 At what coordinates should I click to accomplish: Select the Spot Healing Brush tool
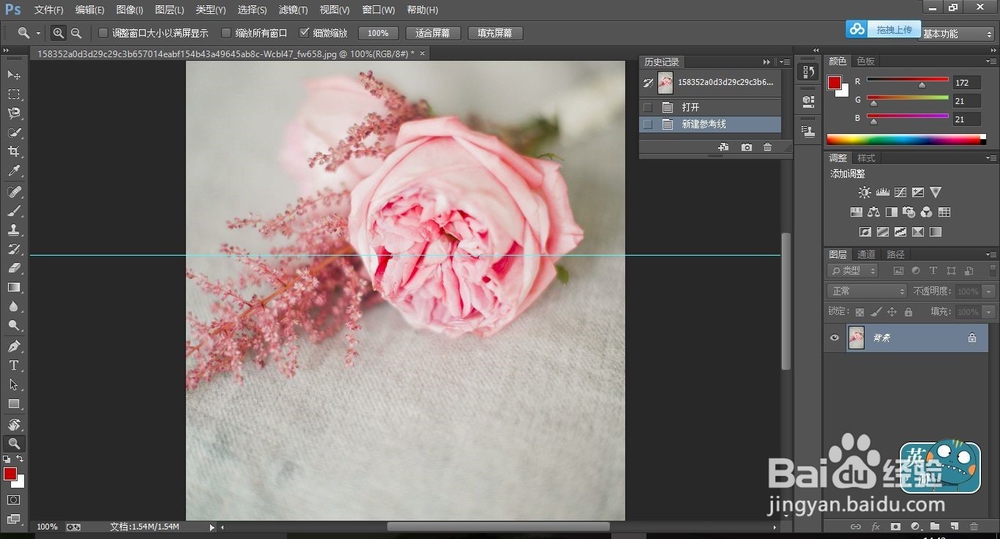pos(13,191)
